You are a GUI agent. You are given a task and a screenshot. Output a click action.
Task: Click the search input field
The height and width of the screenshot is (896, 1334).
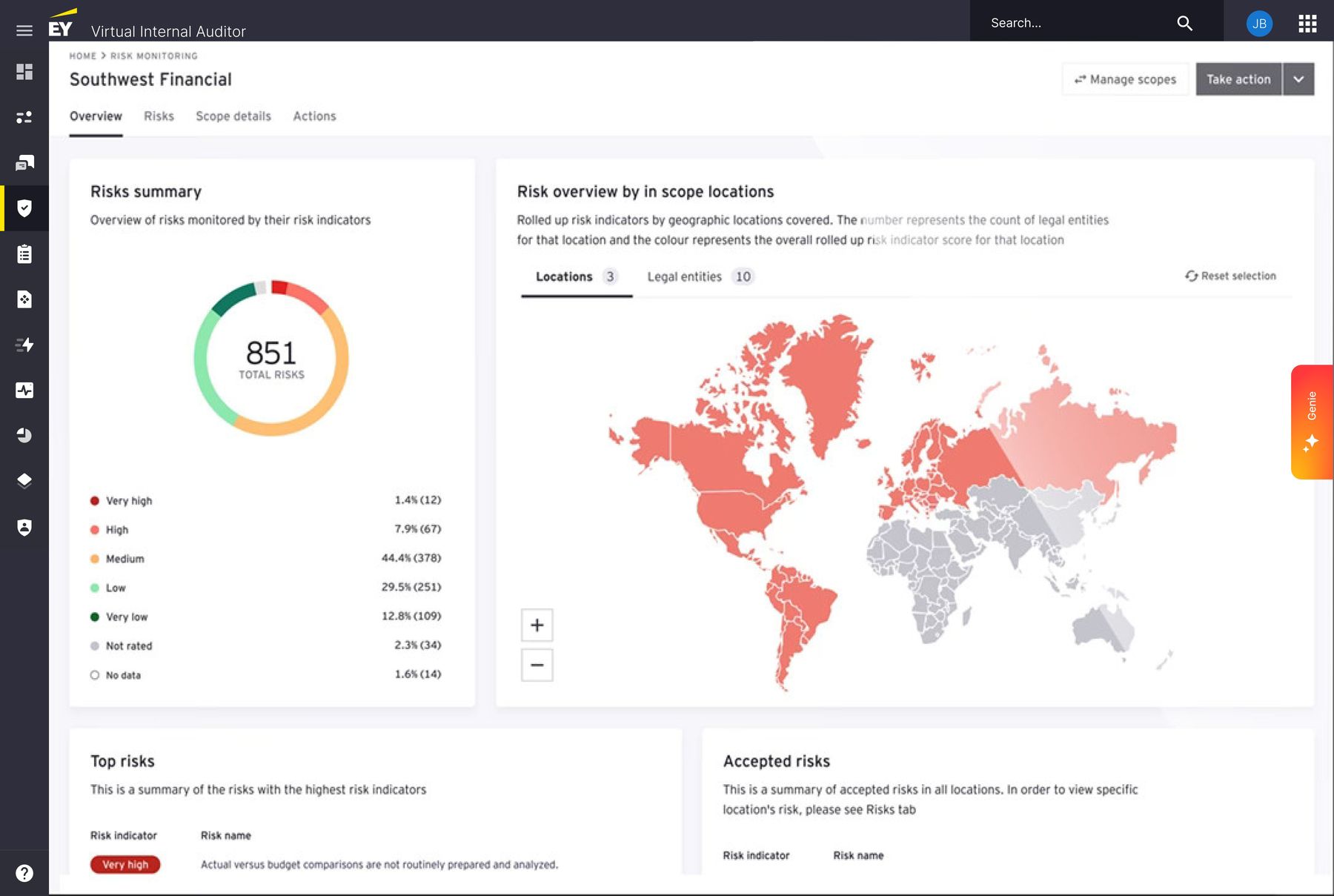coord(1078,23)
